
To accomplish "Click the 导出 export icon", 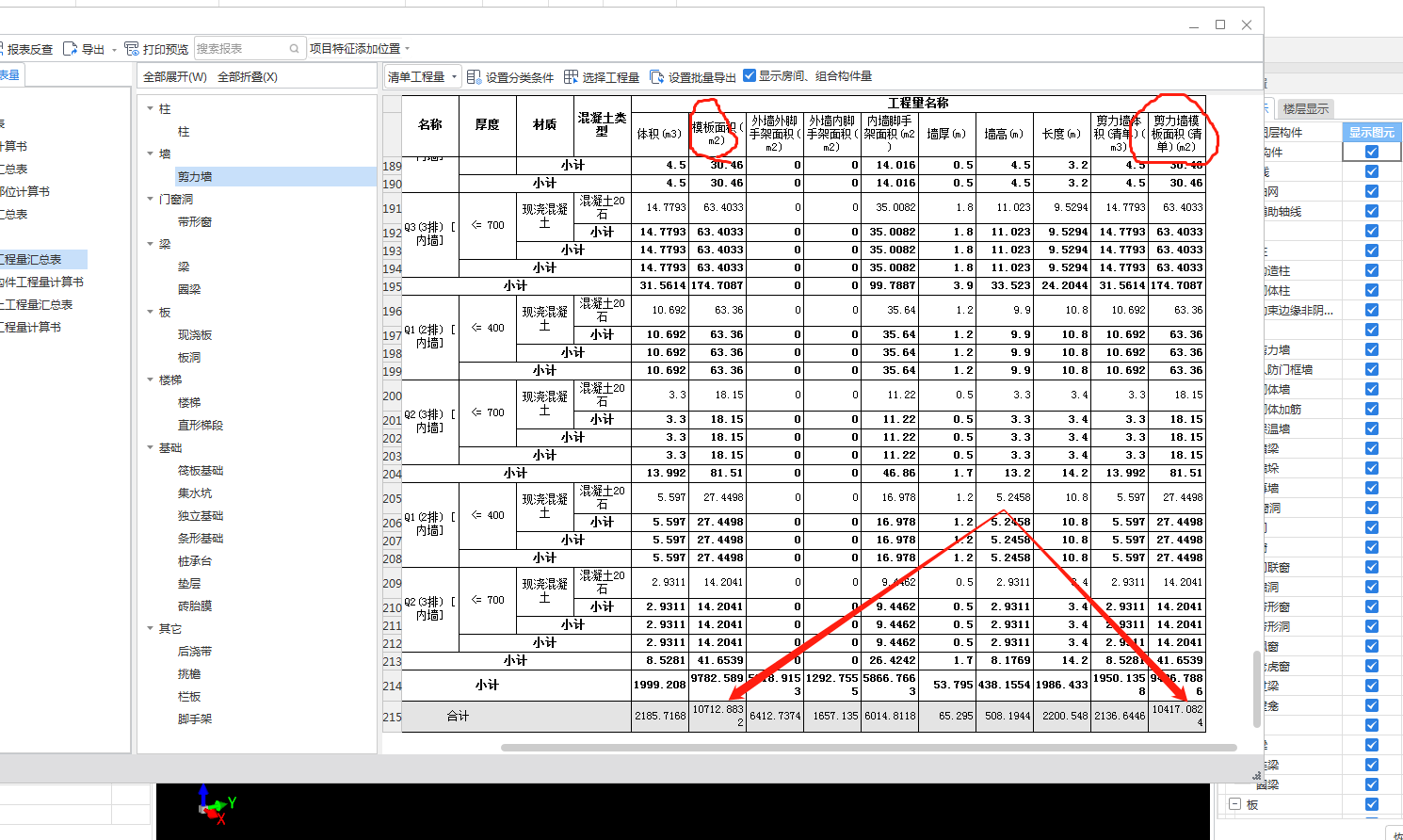I will 71,49.
